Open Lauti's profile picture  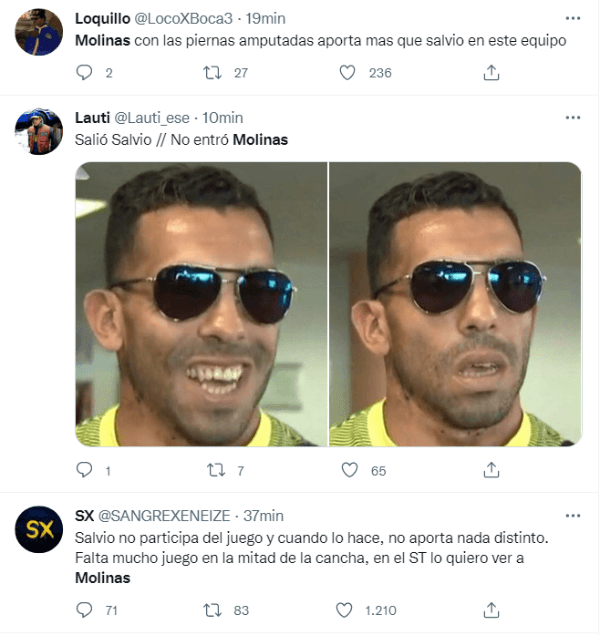(39, 131)
